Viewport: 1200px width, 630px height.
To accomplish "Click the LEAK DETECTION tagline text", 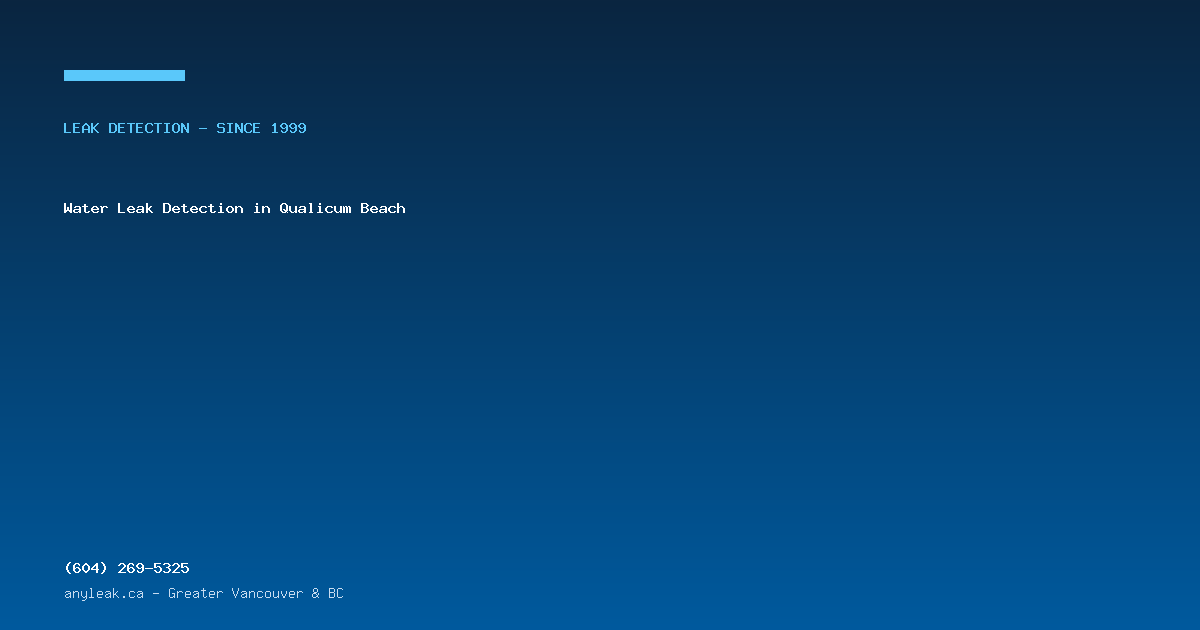I will 126,128.
